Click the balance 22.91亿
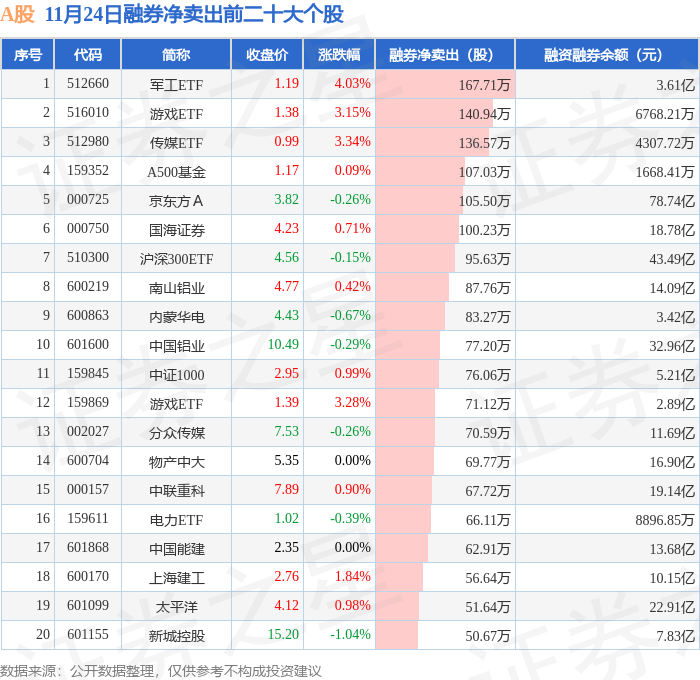The height and width of the screenshot is (680, 700). pyautogui.click(x=672, y=607)
